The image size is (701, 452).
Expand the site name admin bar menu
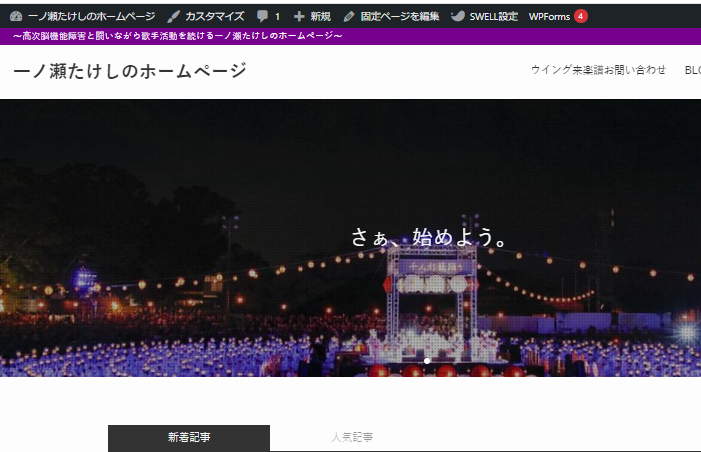coord(90,16)
